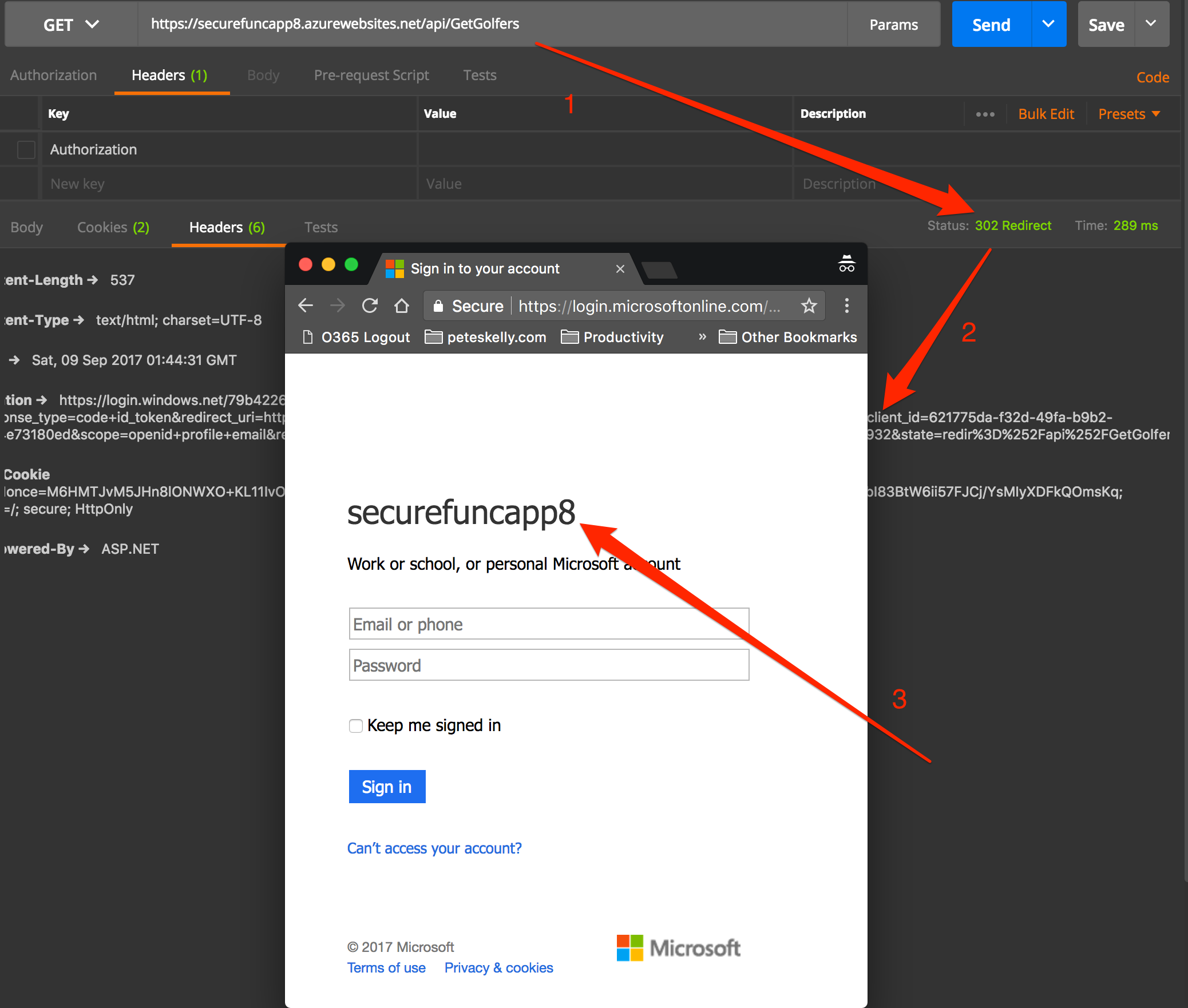Open the Pre-request Script tab
1188x1008 pixels.
[371, 75]
